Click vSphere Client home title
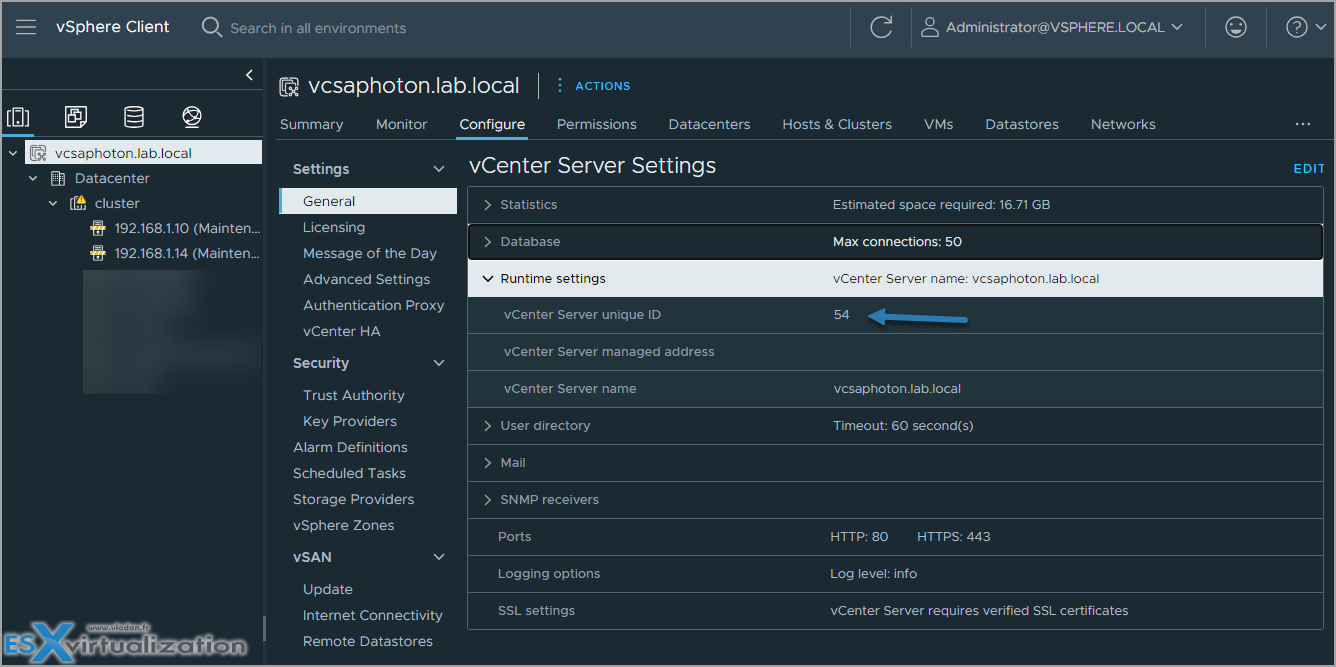 point(113,27)
